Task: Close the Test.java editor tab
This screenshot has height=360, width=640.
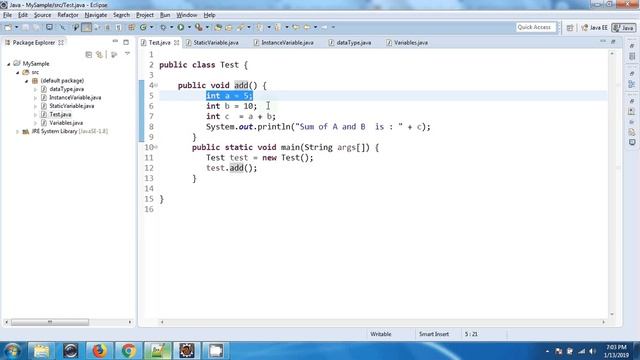Action: [176, 42]
